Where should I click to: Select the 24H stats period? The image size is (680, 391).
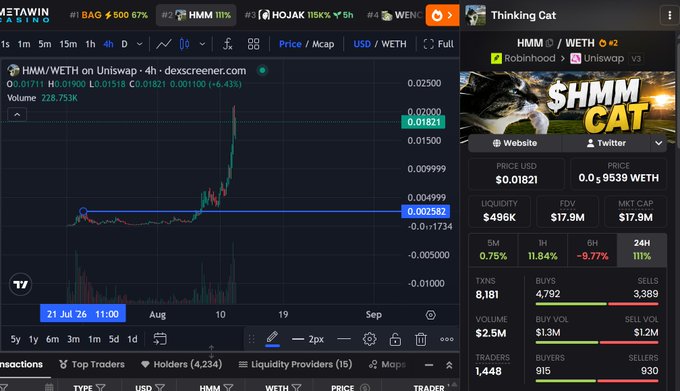pos(642,250)
